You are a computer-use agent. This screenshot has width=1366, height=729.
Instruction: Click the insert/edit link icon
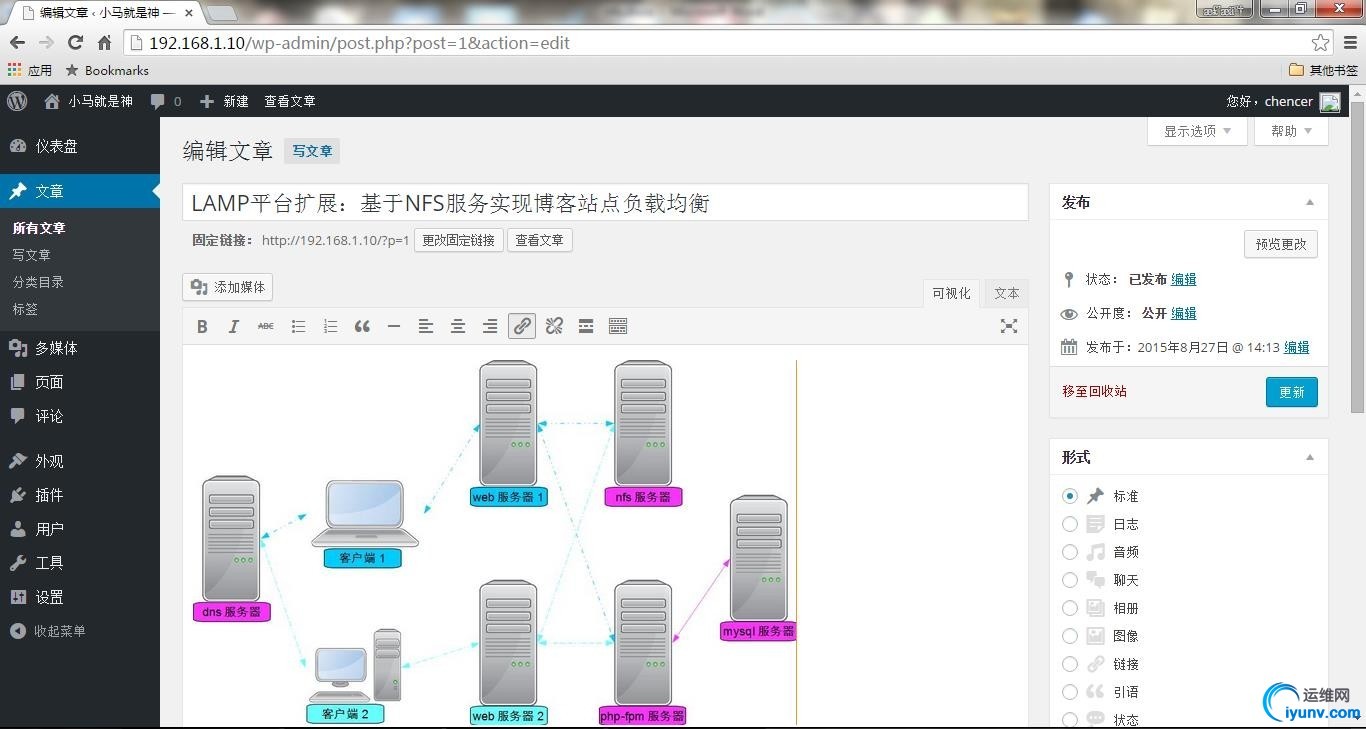point(522,326)
